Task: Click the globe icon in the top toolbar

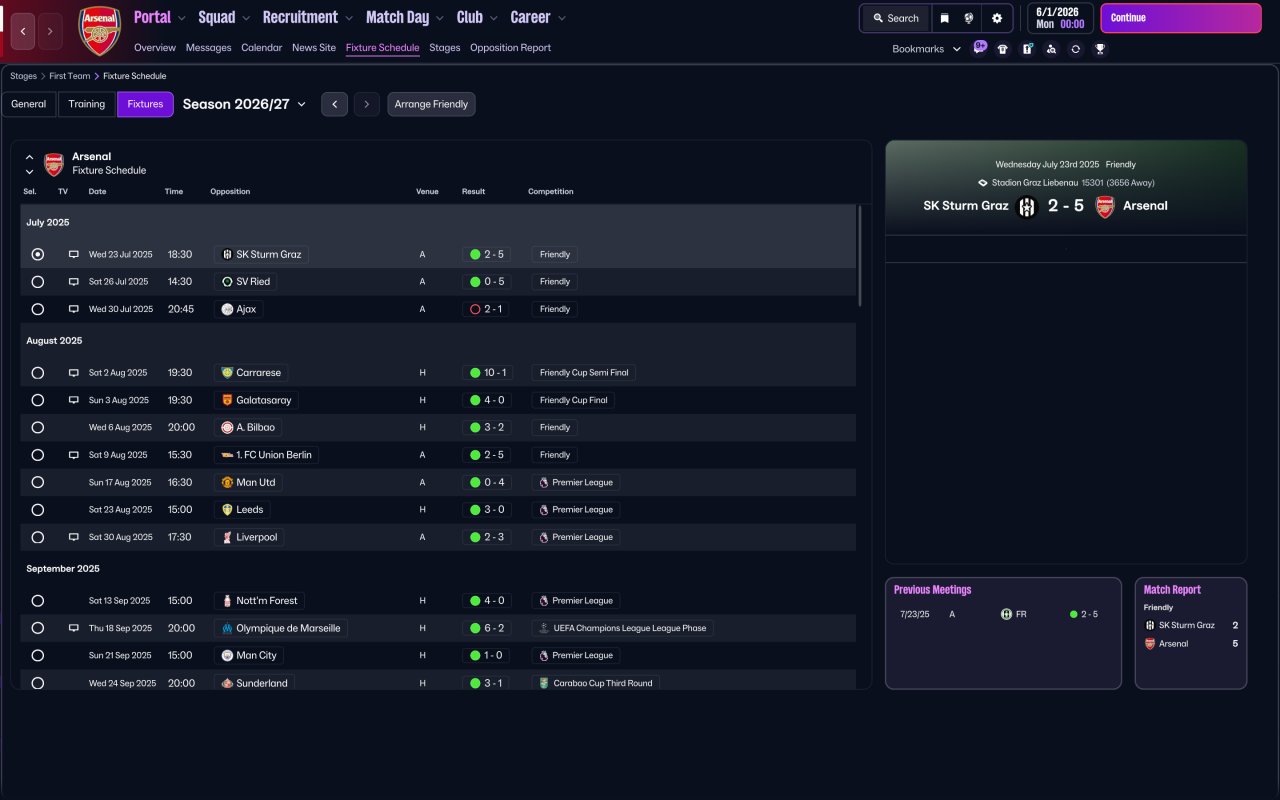Action: click(x=970, y=18)
